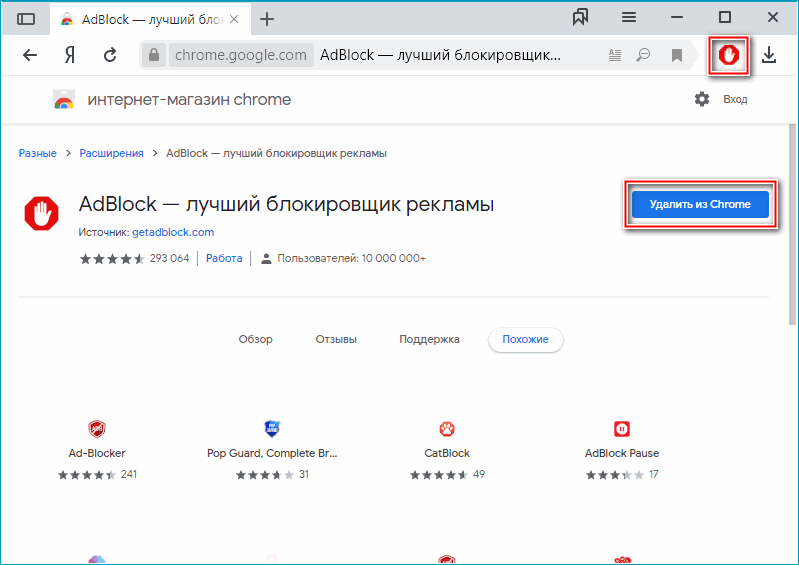Click интернет-магазин chrome heading
Image resolution: width=799 pixels, height=565 pixels.
[x=189, y=100]
